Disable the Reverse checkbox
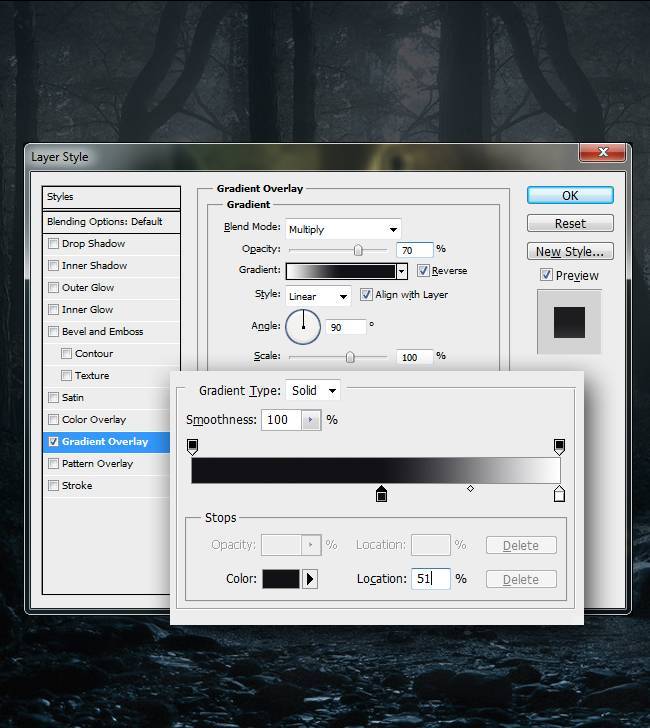650x728 pixels. (423, 271)
